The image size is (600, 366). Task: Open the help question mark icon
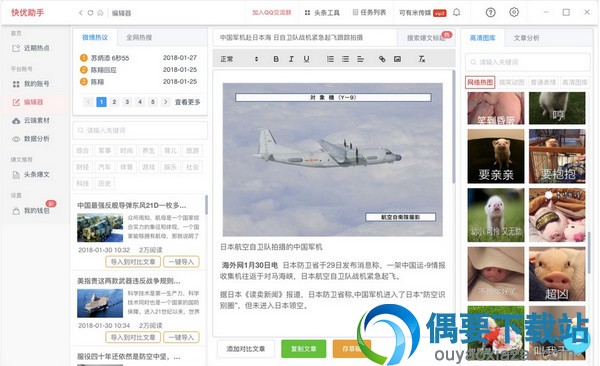490,13
